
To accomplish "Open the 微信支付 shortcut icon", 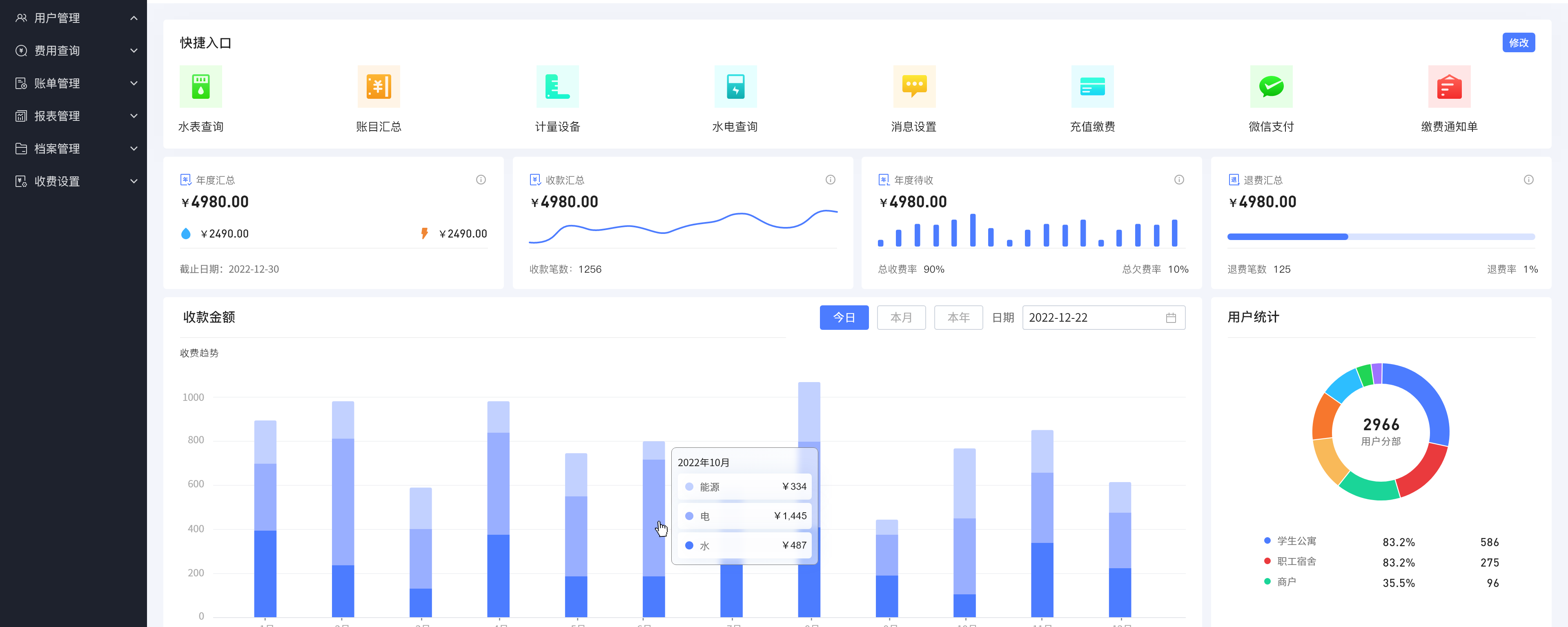I will (x=1271, y=87).
